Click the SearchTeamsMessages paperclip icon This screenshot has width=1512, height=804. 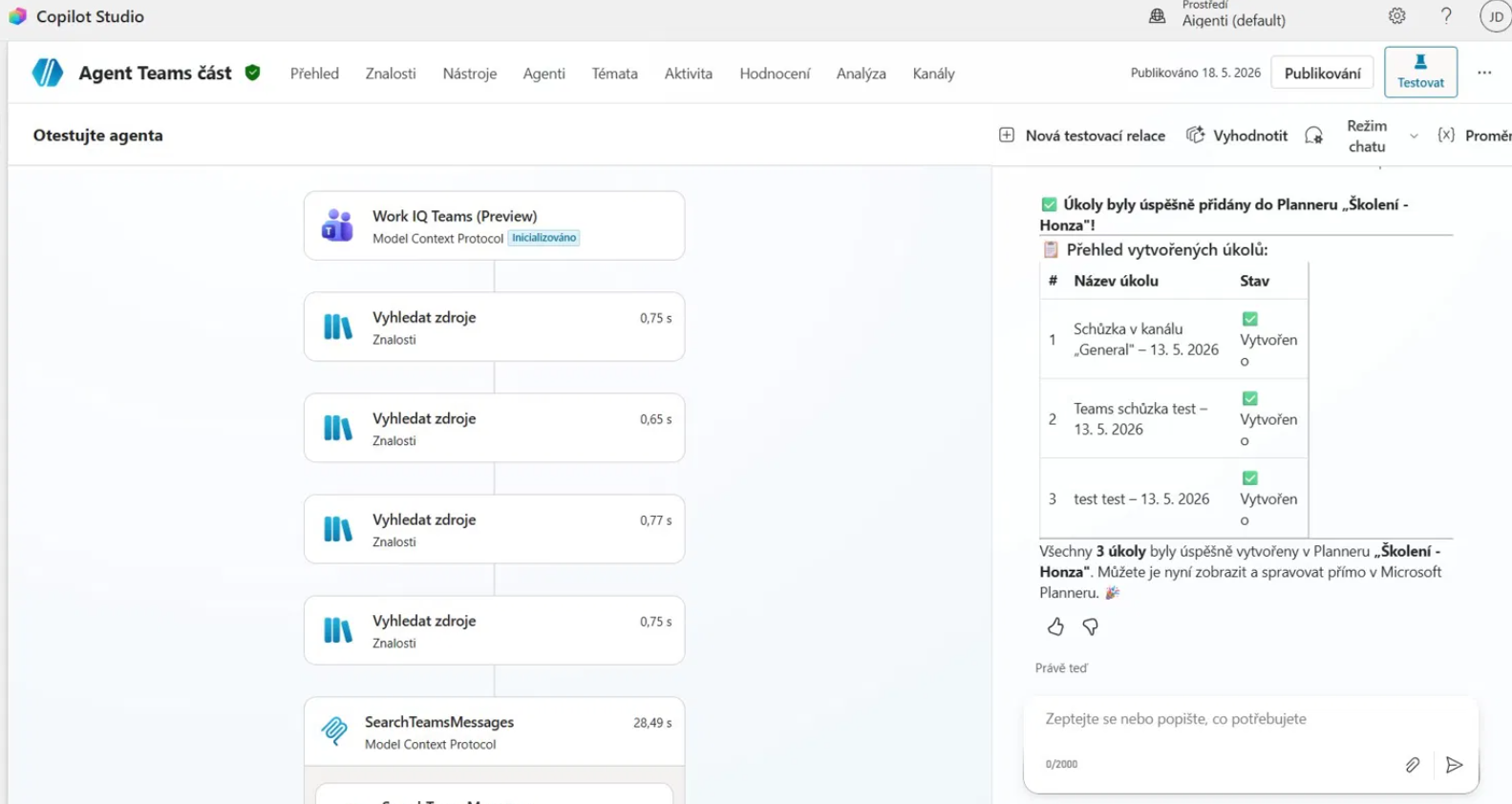[334, 731]
